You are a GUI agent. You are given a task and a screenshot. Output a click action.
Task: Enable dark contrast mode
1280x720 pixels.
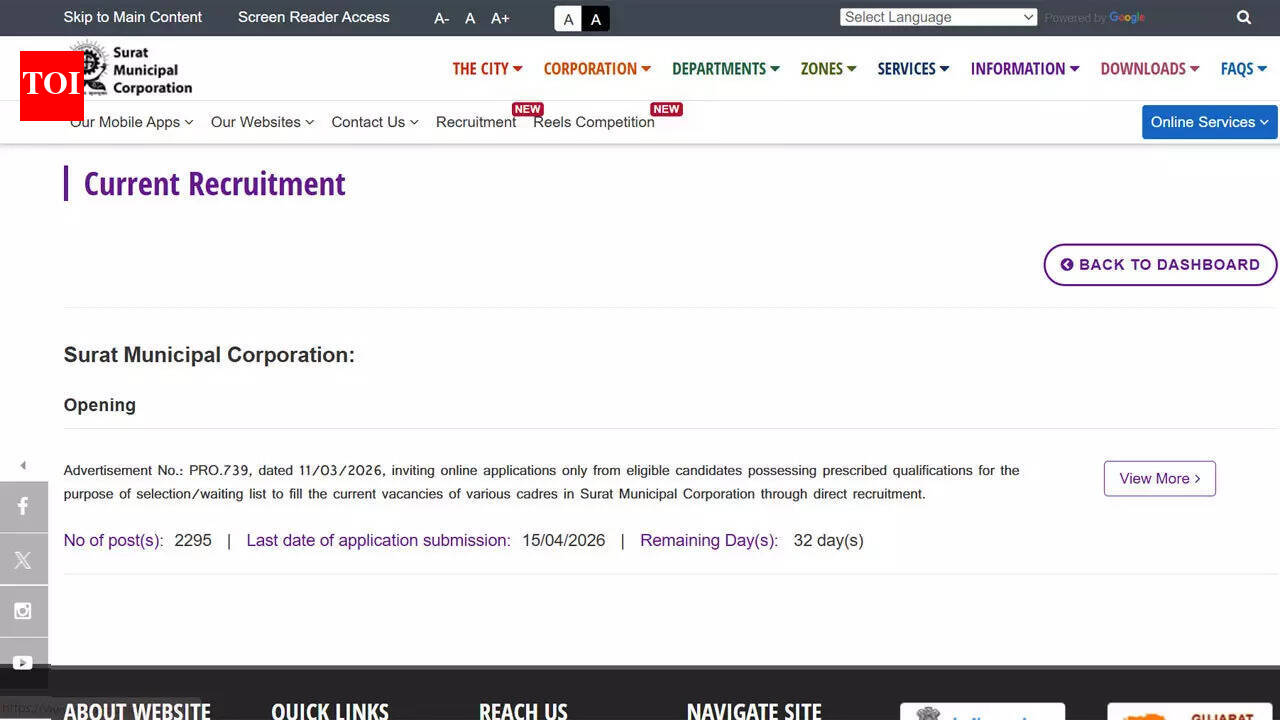point(595,18)
